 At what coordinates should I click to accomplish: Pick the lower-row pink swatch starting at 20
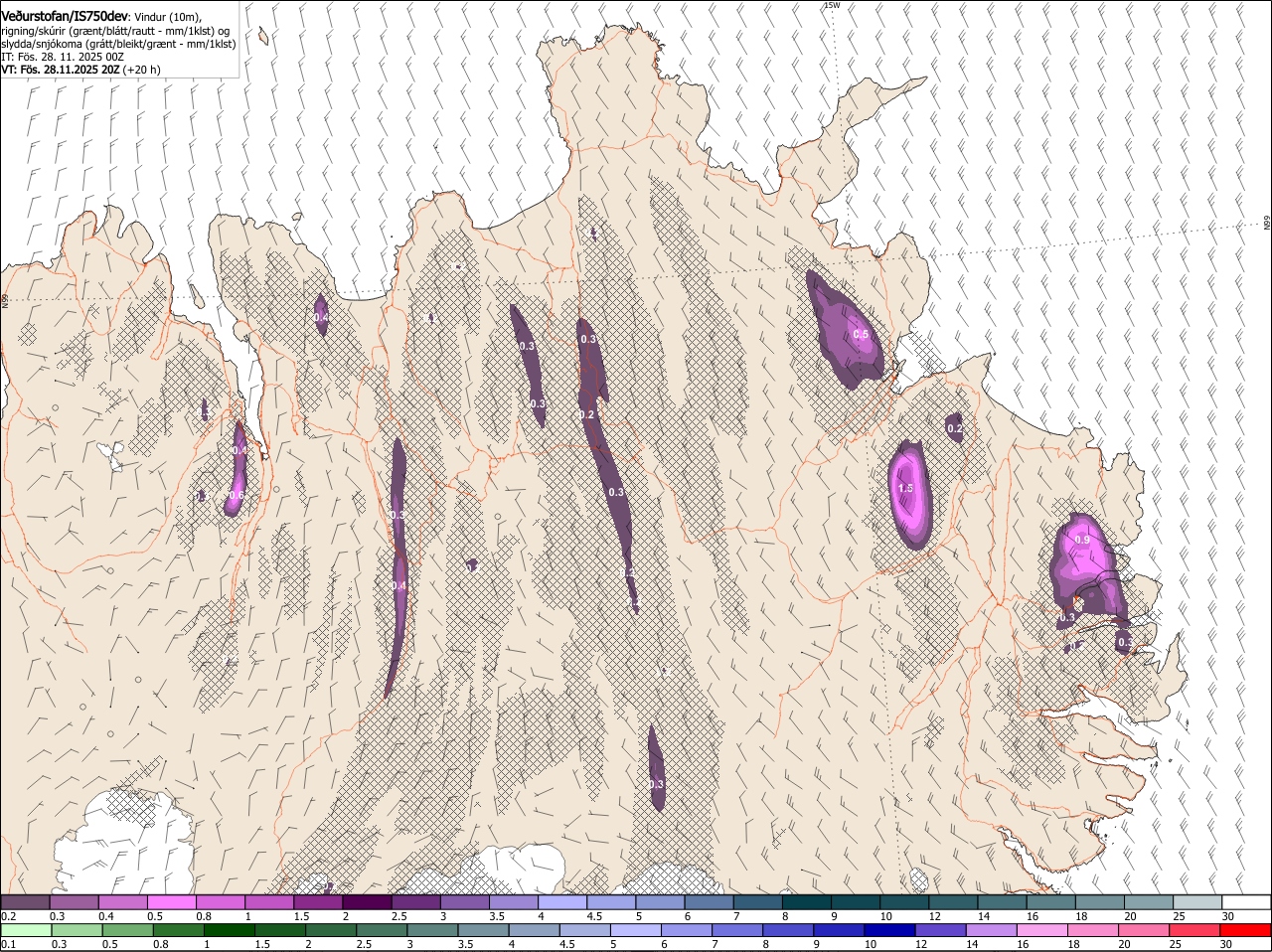(1144, 930)
